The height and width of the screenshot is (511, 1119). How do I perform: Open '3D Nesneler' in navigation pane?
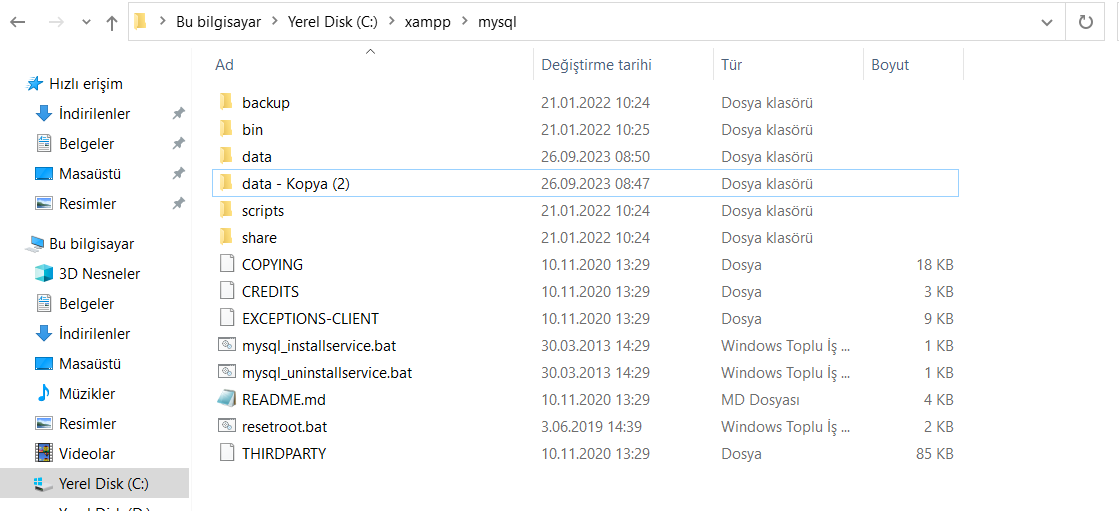pos(99,273)
